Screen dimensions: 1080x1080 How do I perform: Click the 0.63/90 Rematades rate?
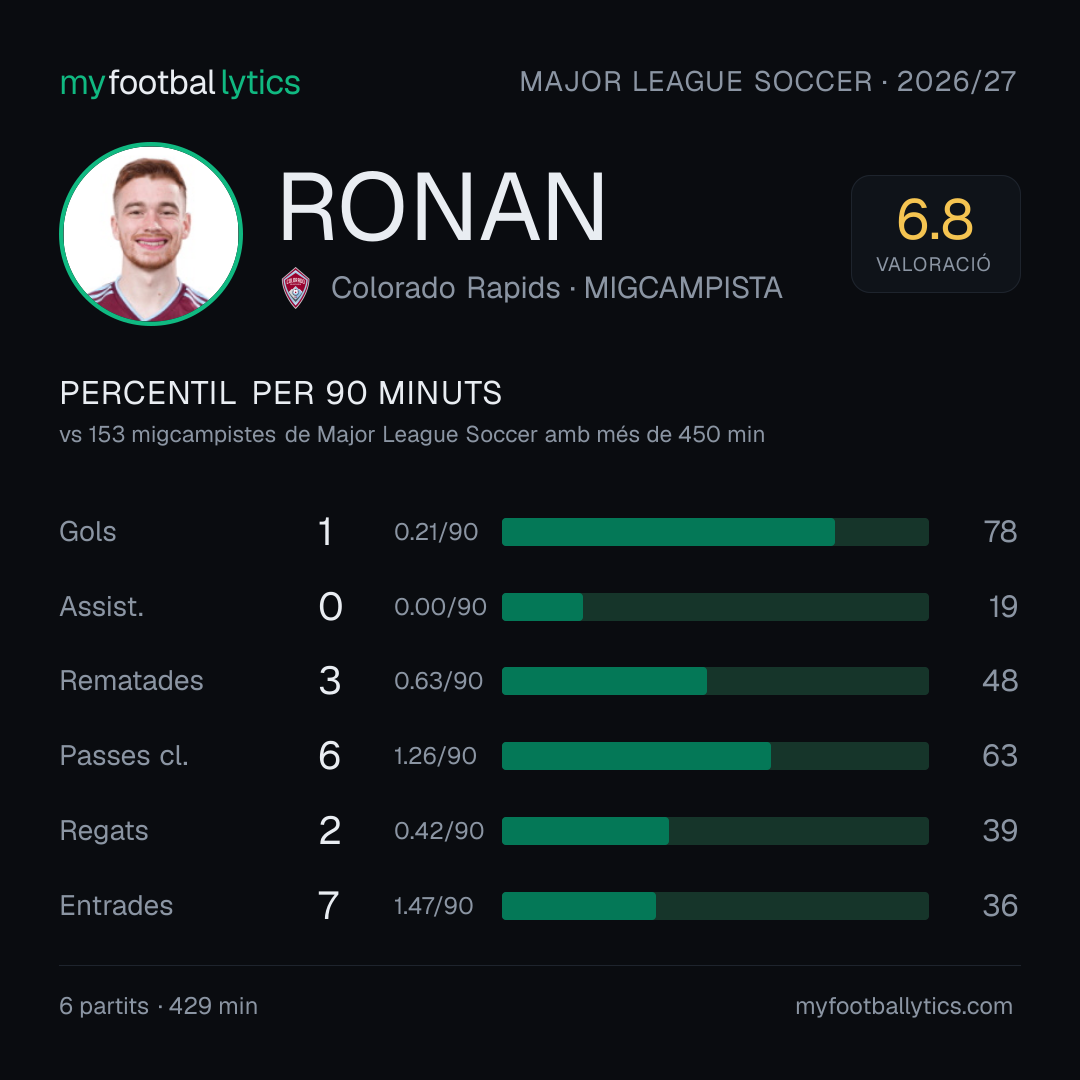point(438,681)
